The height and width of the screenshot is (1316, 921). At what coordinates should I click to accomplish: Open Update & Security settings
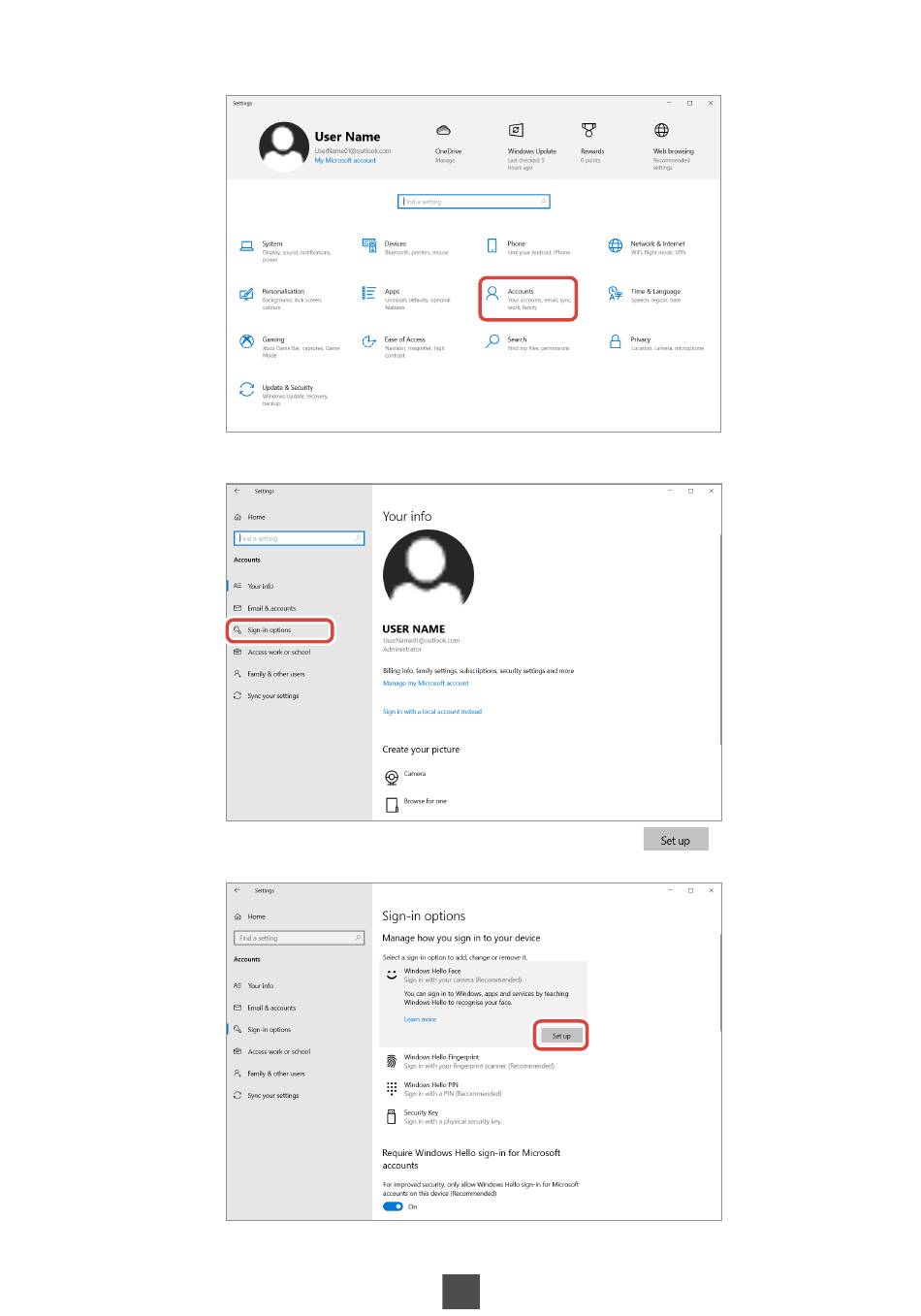(x=287, y=390)
